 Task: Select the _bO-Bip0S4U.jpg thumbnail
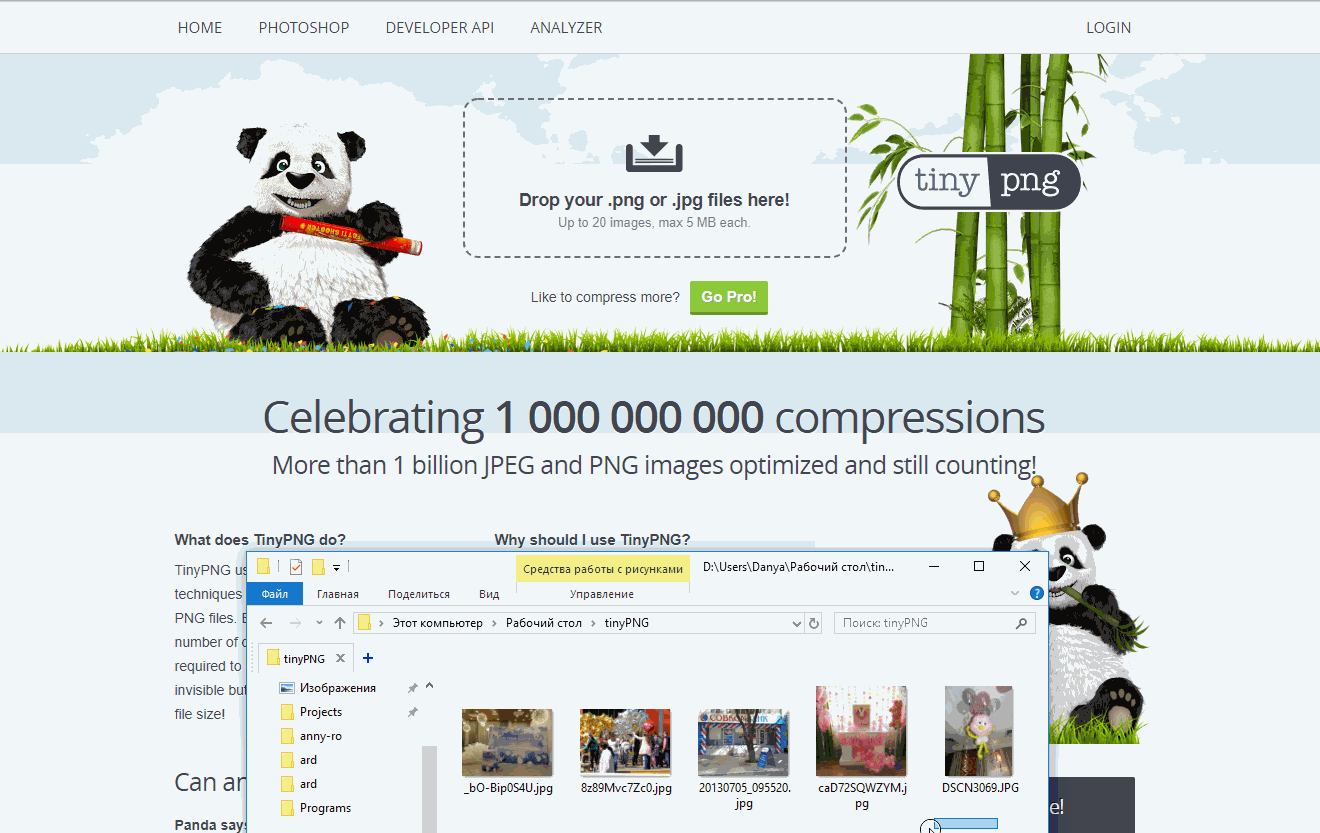508,743
